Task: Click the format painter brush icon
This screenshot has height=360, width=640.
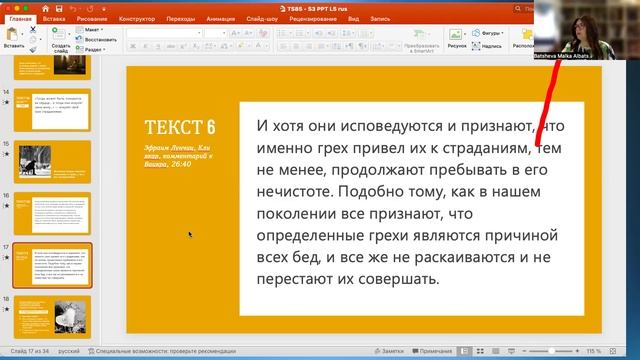Action: tap(33, 49)
